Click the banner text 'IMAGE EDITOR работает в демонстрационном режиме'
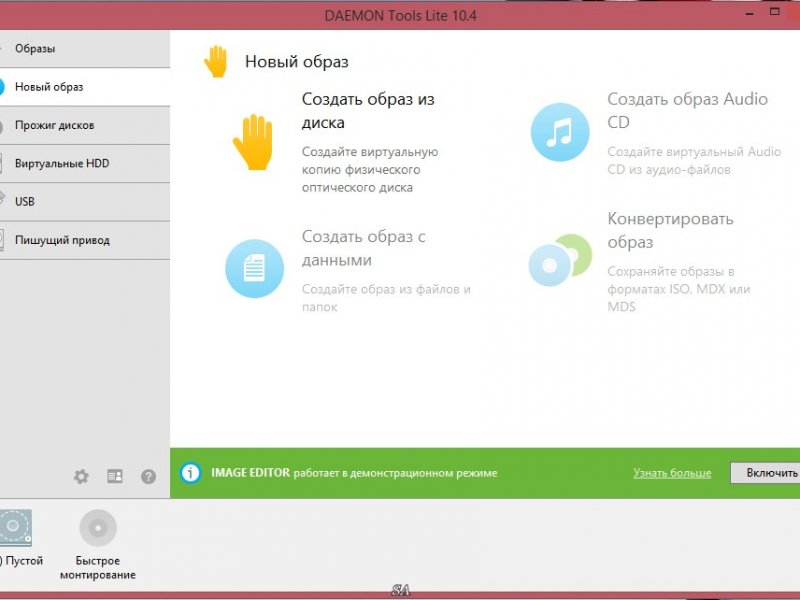800x600 pixels. [x=354, y=473]
